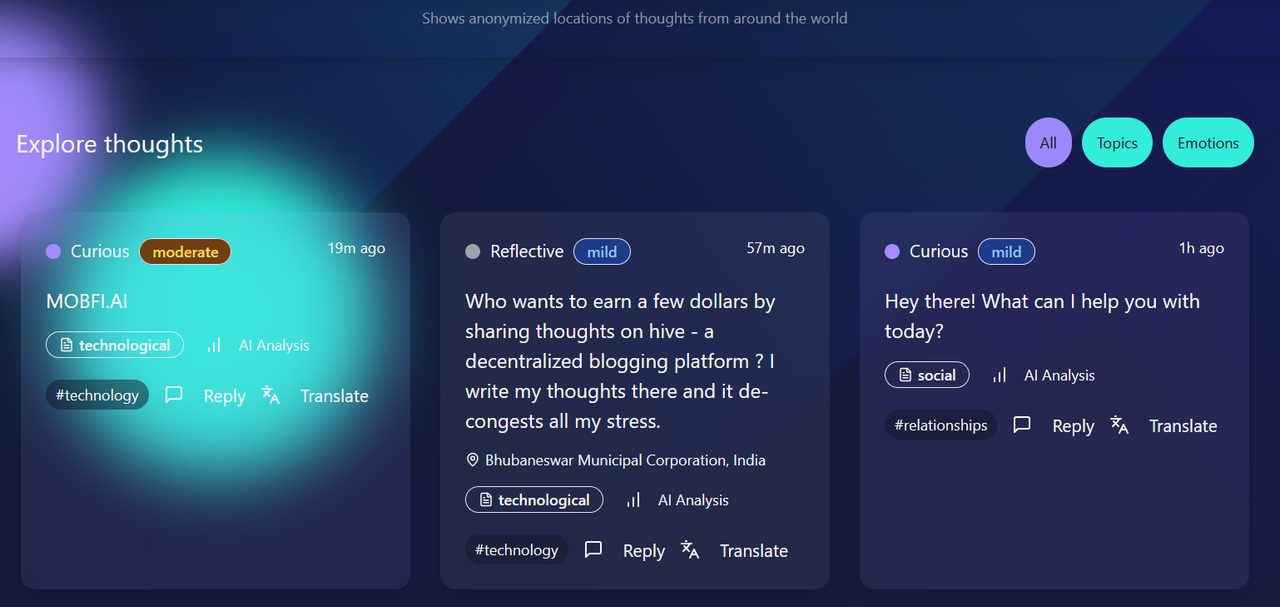This screenshot has height=607, width=1280.
Task: Click the 19m ago timestamp
Action: tap(356, 248)
